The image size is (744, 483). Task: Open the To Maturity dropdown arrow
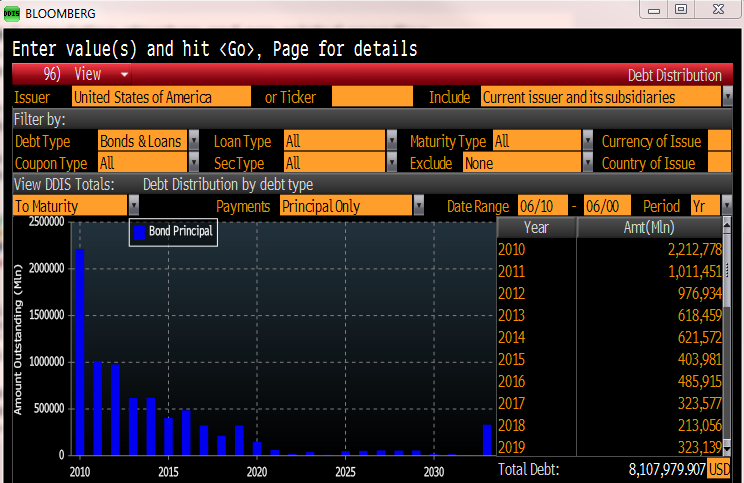tap(134, 205)
